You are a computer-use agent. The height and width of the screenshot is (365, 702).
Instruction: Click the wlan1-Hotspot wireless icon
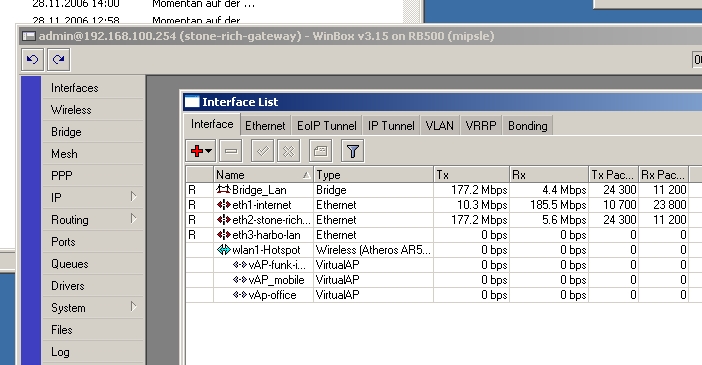(223, 250)
